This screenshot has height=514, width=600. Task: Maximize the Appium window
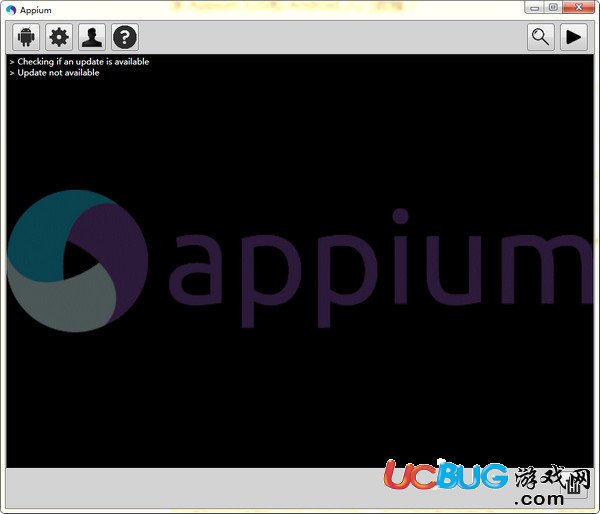click(x=553, y=8)
